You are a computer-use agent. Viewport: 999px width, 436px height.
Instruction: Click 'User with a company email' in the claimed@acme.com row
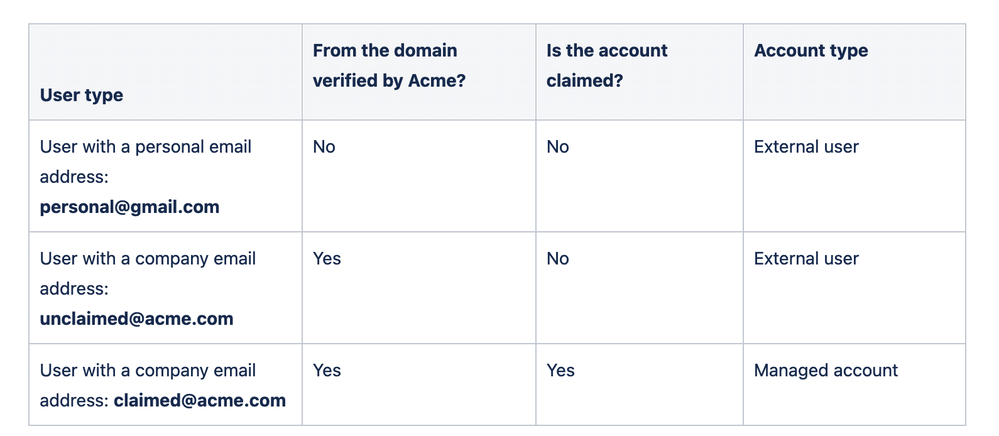148,371
